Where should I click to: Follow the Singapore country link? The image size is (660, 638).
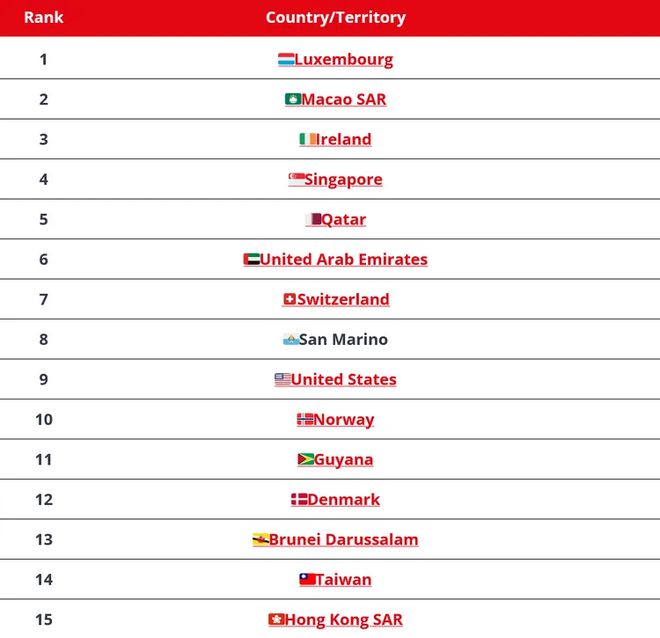pyautogui.click(x=343, y=180)
